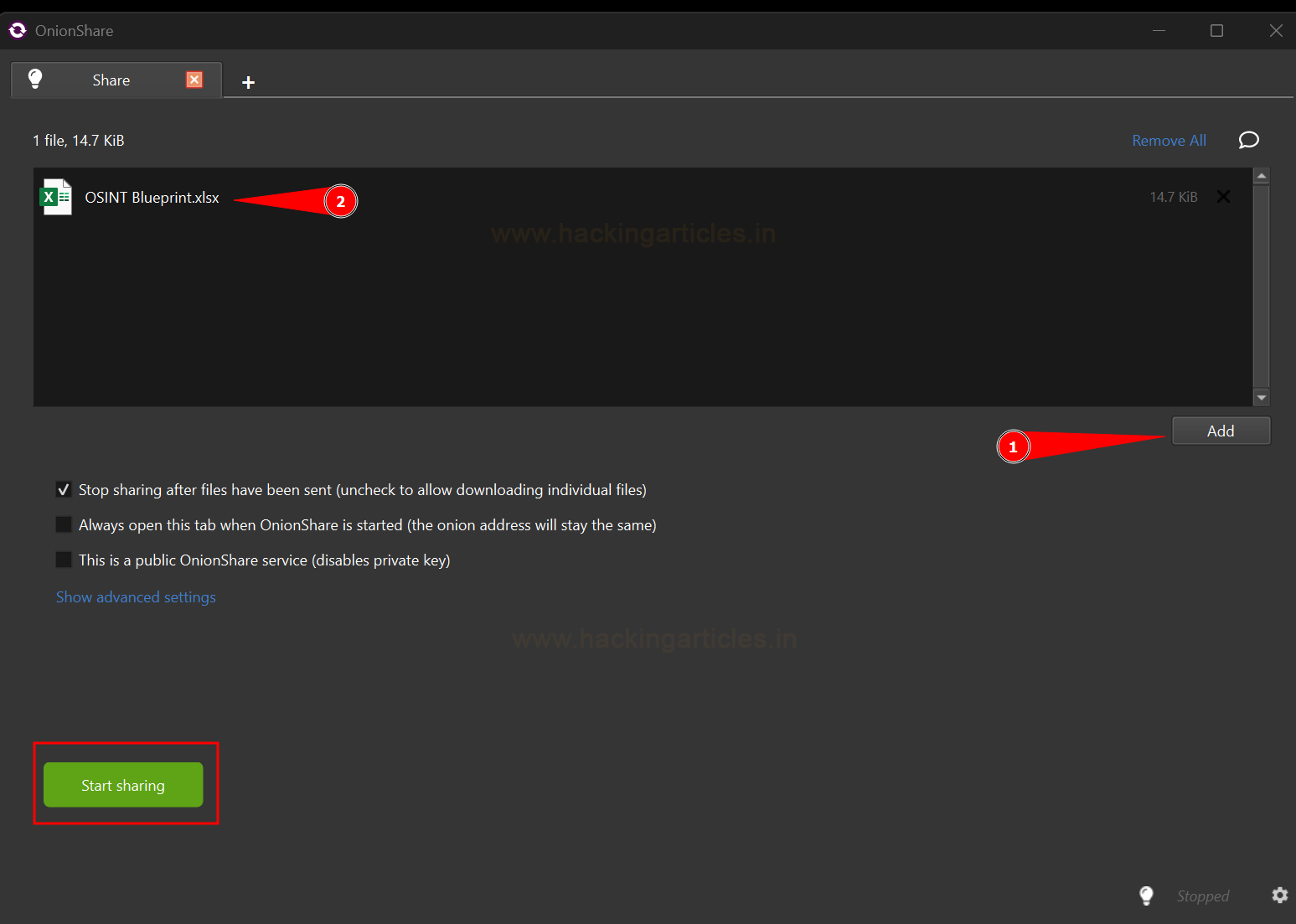Click the Add button
The height and width of the screenshot is (924, 1296).
1221,431
